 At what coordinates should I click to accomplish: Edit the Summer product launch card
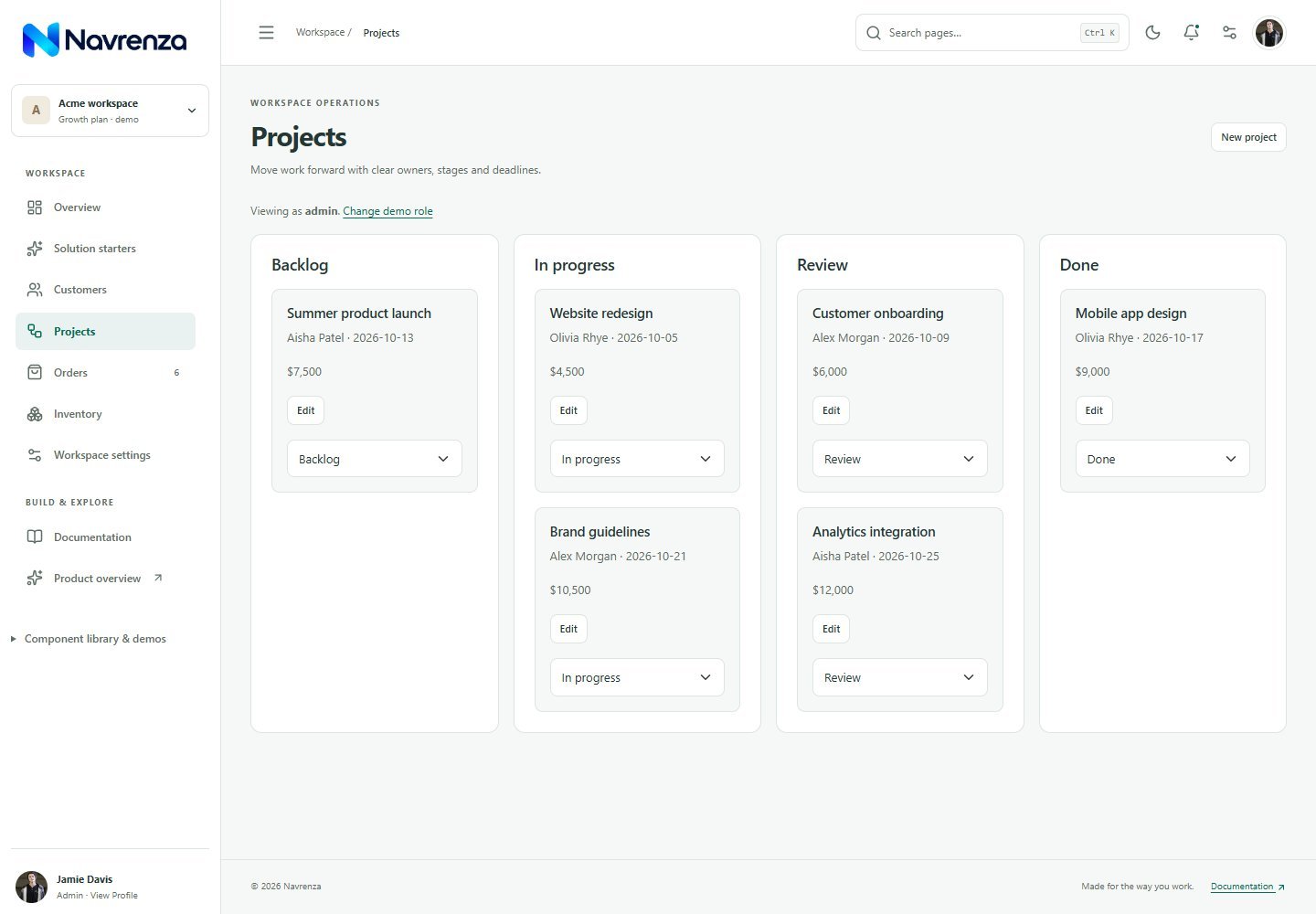(x=305, y=410)
